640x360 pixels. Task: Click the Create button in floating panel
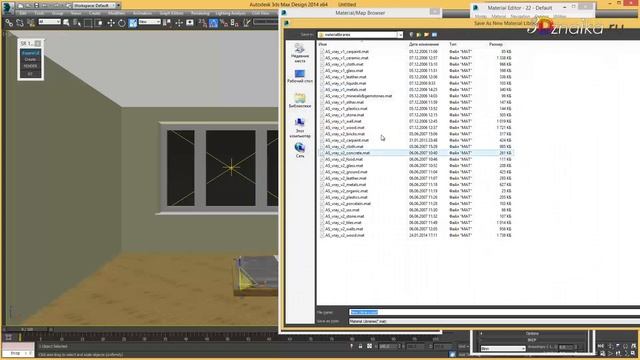tap(31, 60)
